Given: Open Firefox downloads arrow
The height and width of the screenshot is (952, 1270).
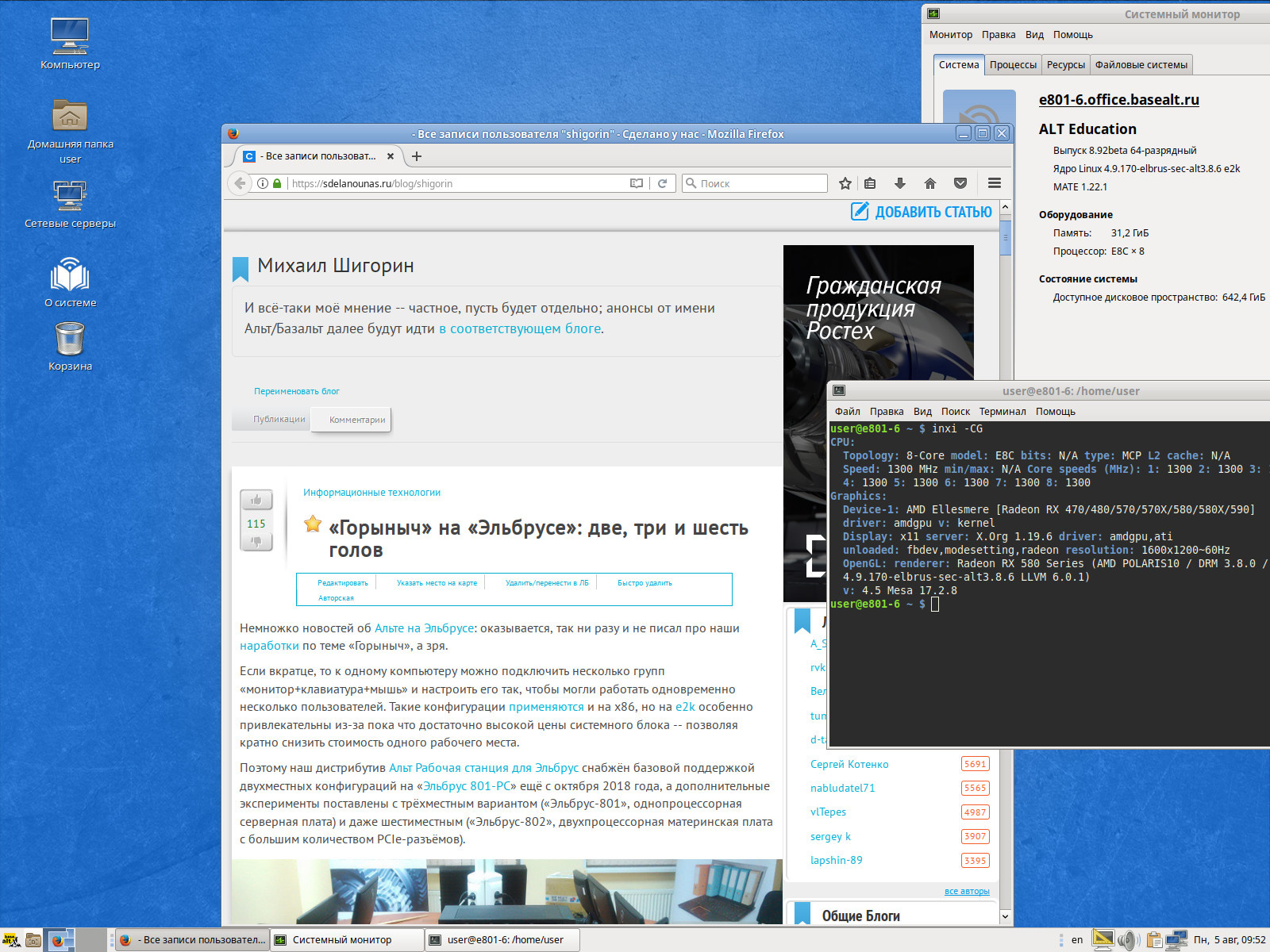Looking at the screenshot, I should click(x=899, y=183).
